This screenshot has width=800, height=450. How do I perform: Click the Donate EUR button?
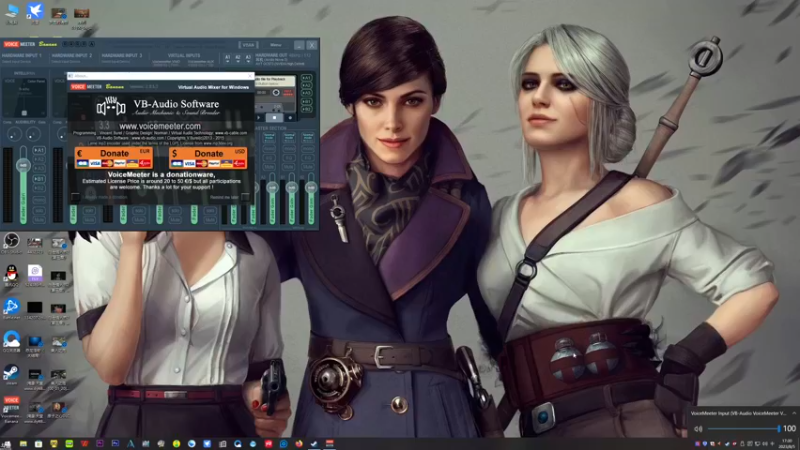click(113, 158)
